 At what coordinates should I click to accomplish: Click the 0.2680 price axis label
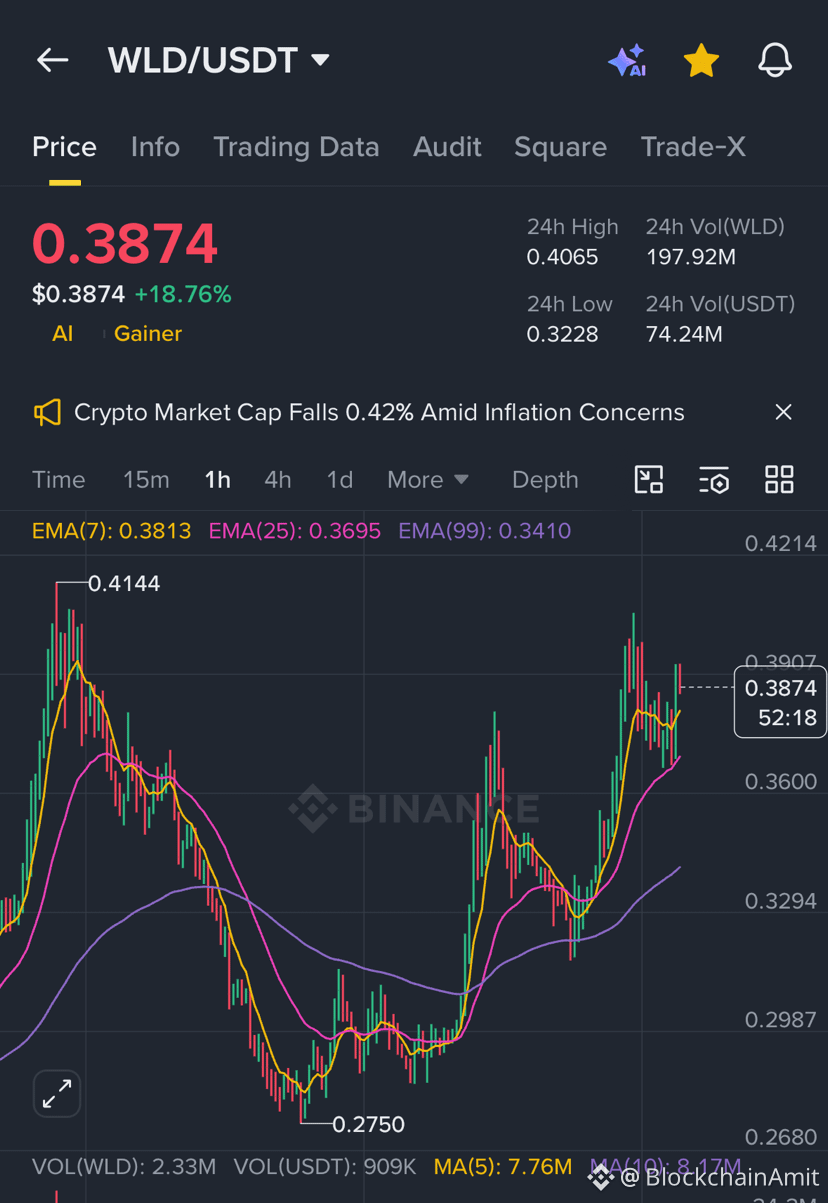[x=781, y=1138]
